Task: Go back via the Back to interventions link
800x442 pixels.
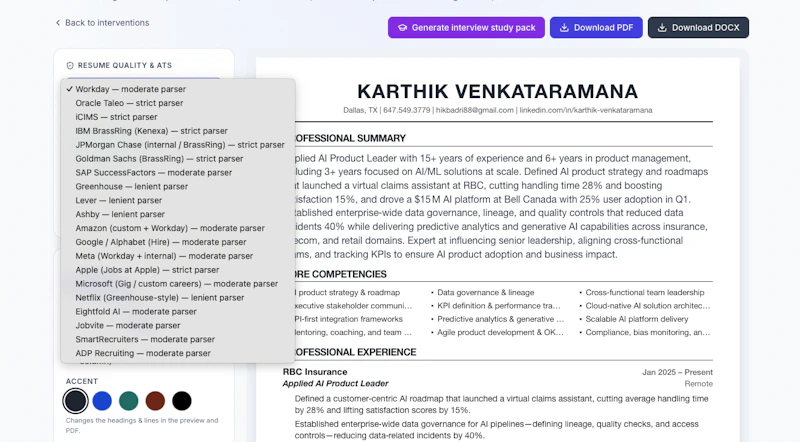Action: point(102,23)
